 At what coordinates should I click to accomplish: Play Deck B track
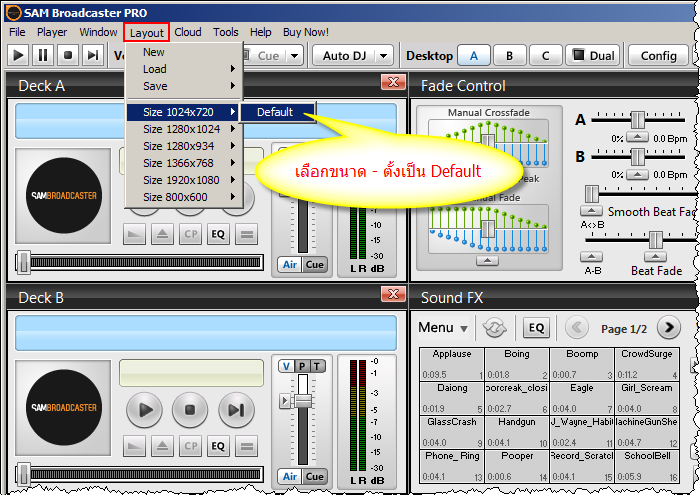click(144, 409)
